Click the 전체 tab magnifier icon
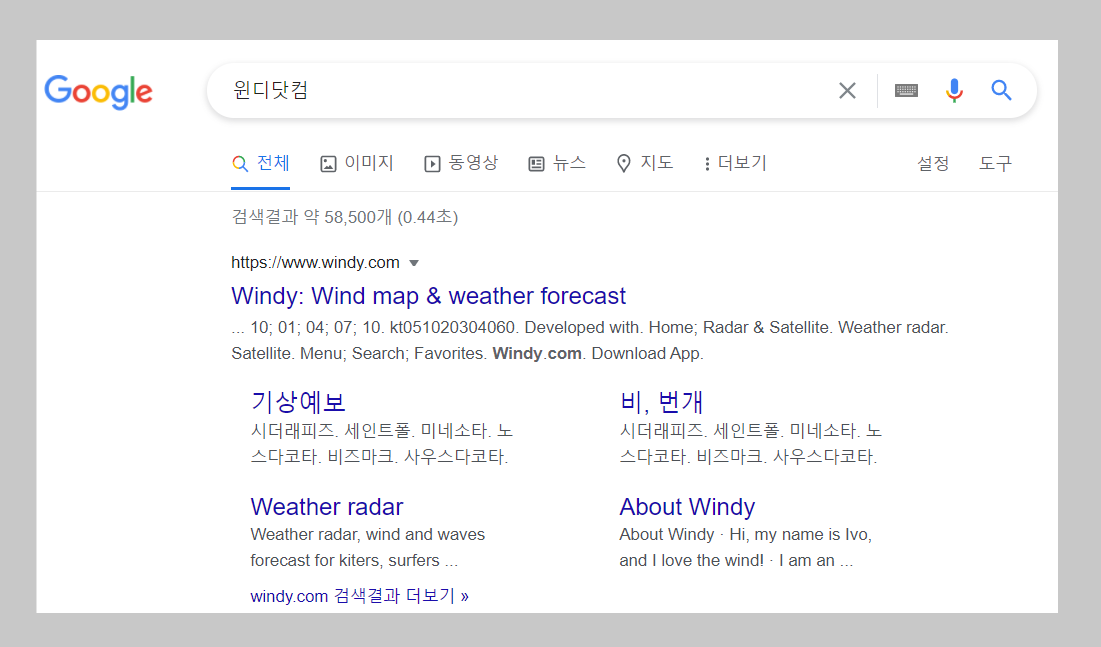This screenshot has width=1101, height=647. (x=240, y=164)
